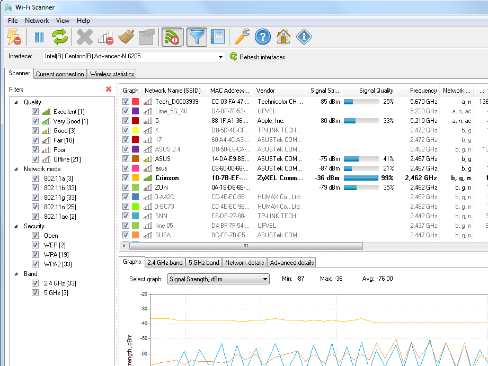
Task: Collapse the Security filter group
Action: (16, 226)
